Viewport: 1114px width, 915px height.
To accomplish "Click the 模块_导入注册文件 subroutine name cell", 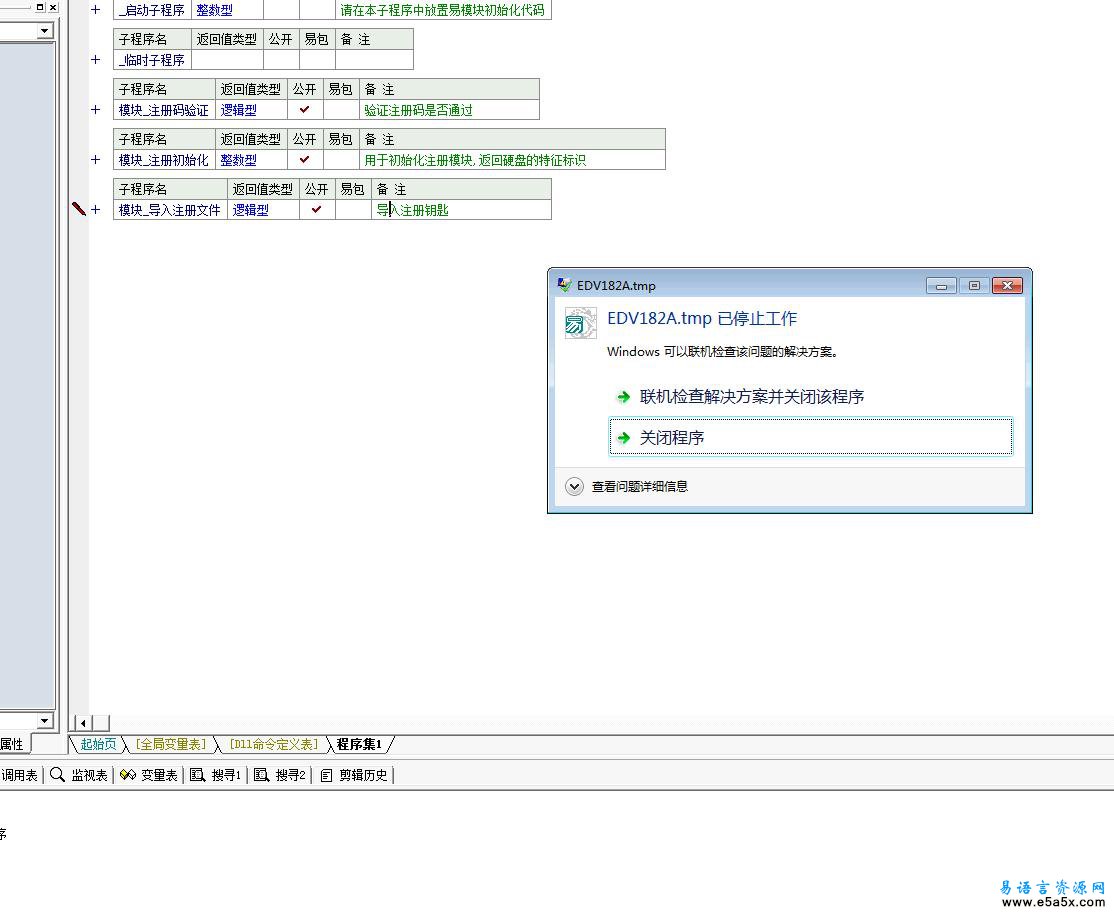I will coord(169,210).
